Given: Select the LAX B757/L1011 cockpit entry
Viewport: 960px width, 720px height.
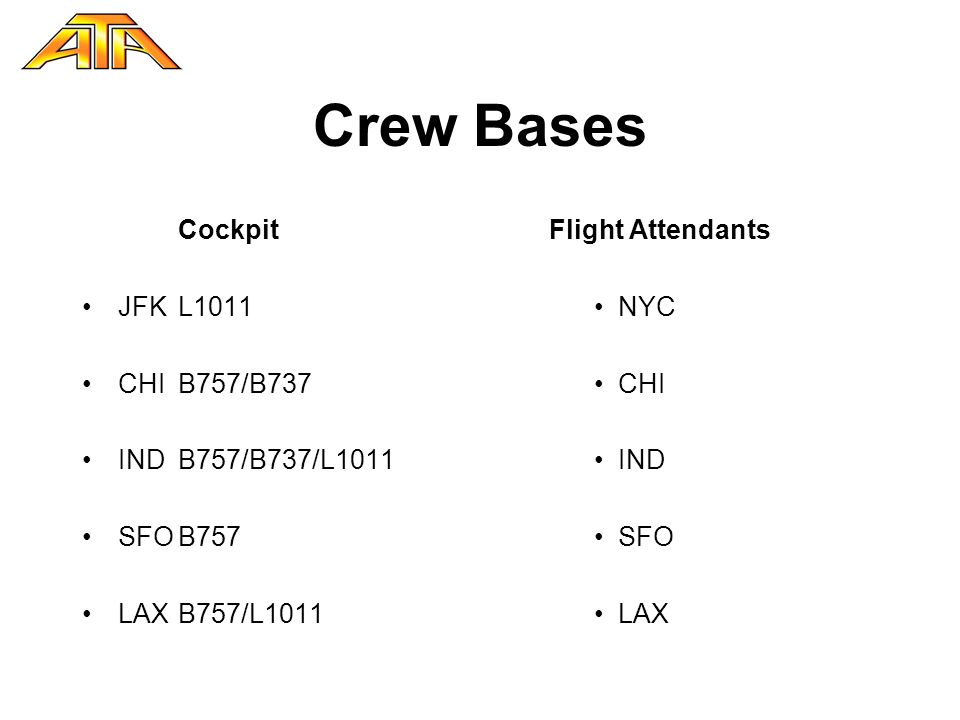Looking at the screenshot, I should click(220, 613).
